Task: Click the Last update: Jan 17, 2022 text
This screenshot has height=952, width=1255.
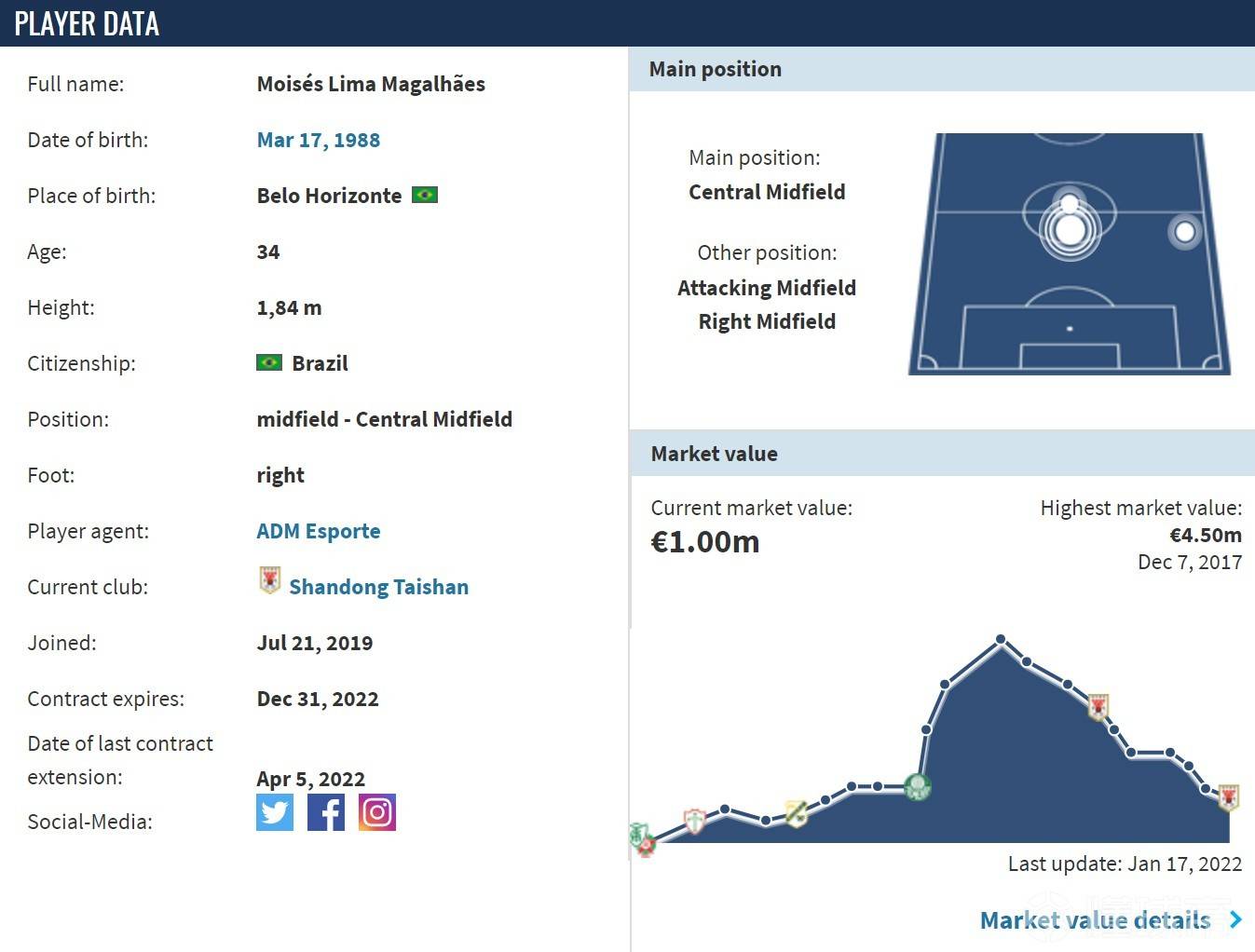Action: [1125, 864]
